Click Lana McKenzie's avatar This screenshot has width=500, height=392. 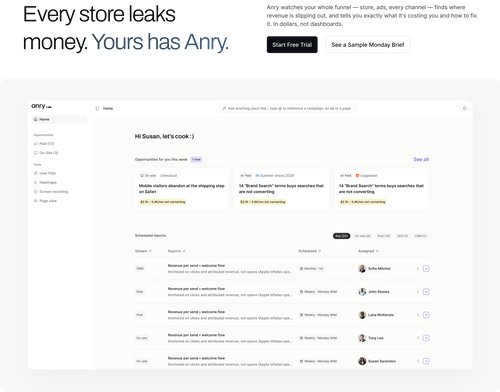pos(362,315)
